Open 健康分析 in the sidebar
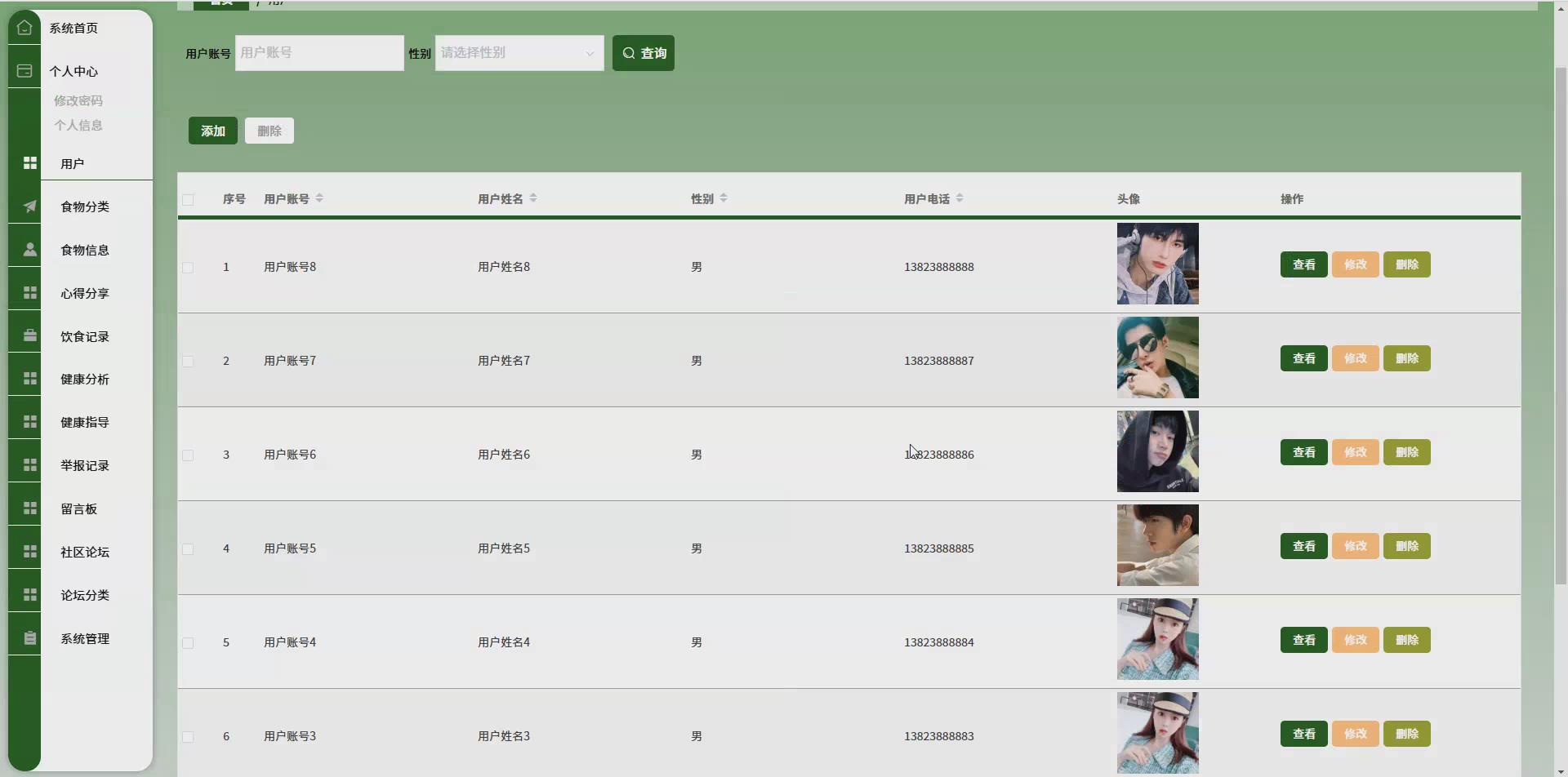Viewport: 1568px width, 777px height. (85, 379)
